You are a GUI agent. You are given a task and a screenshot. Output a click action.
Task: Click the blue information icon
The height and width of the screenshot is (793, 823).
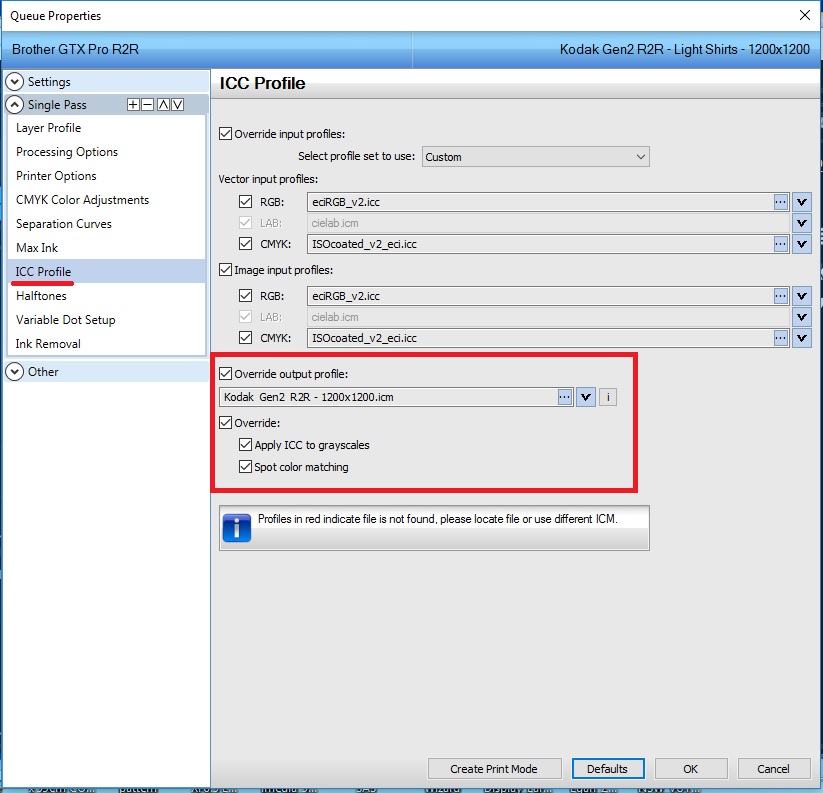click(237, 527)
